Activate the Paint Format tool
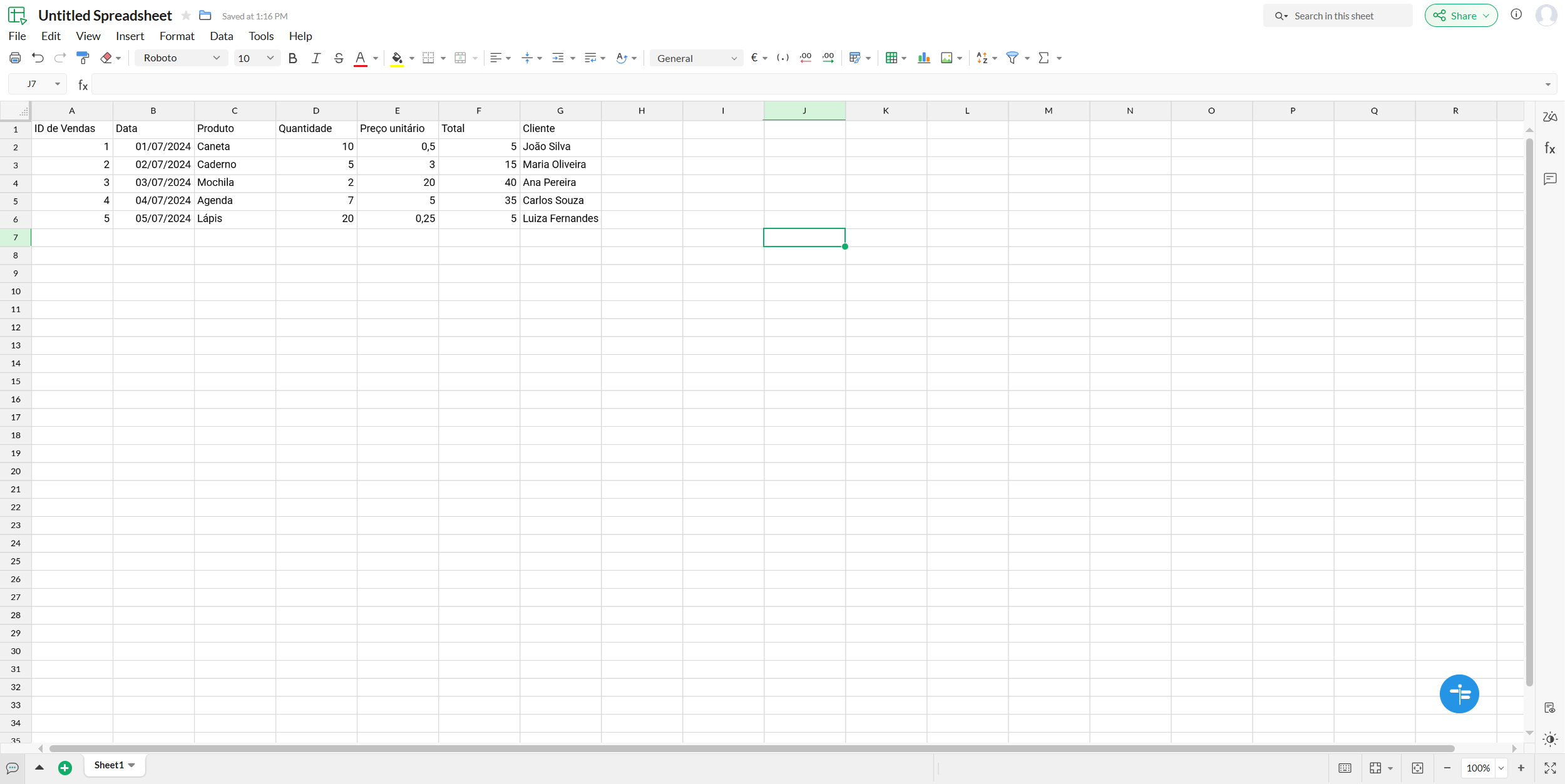The image size is (1565, 784). (x=83, y=58)
